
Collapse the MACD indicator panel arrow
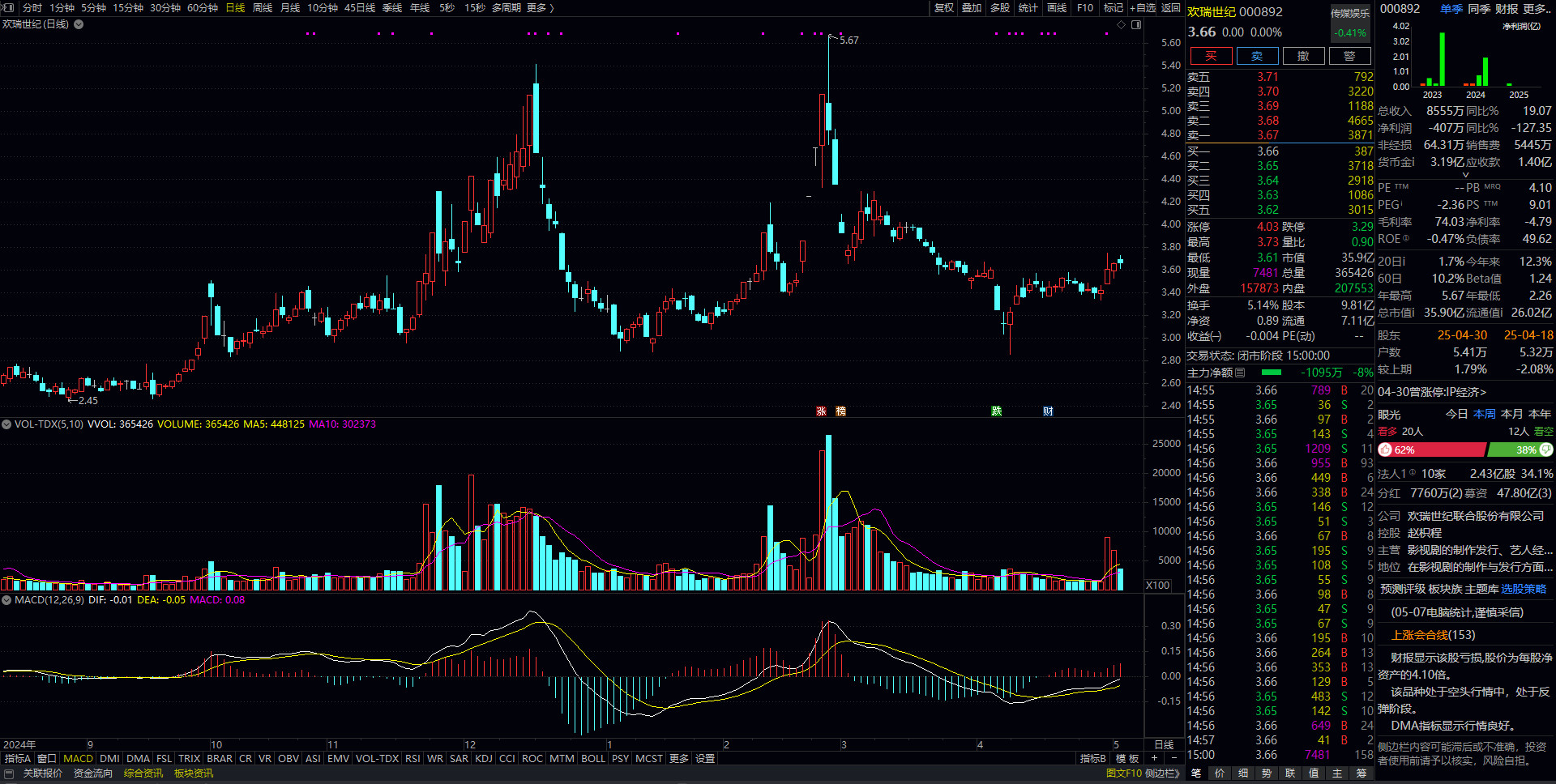[x=6, y=600]
